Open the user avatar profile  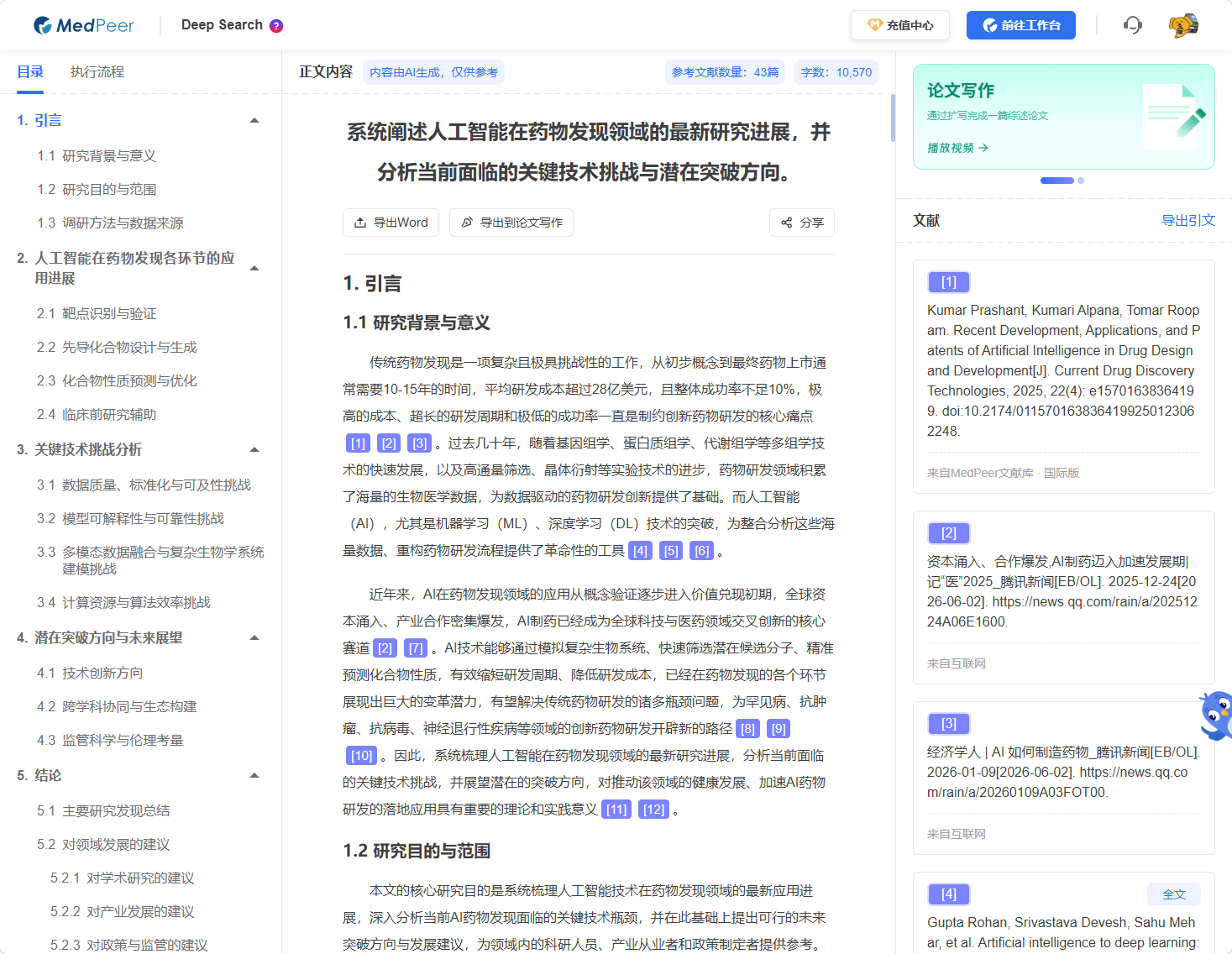tap(1183, 25)
